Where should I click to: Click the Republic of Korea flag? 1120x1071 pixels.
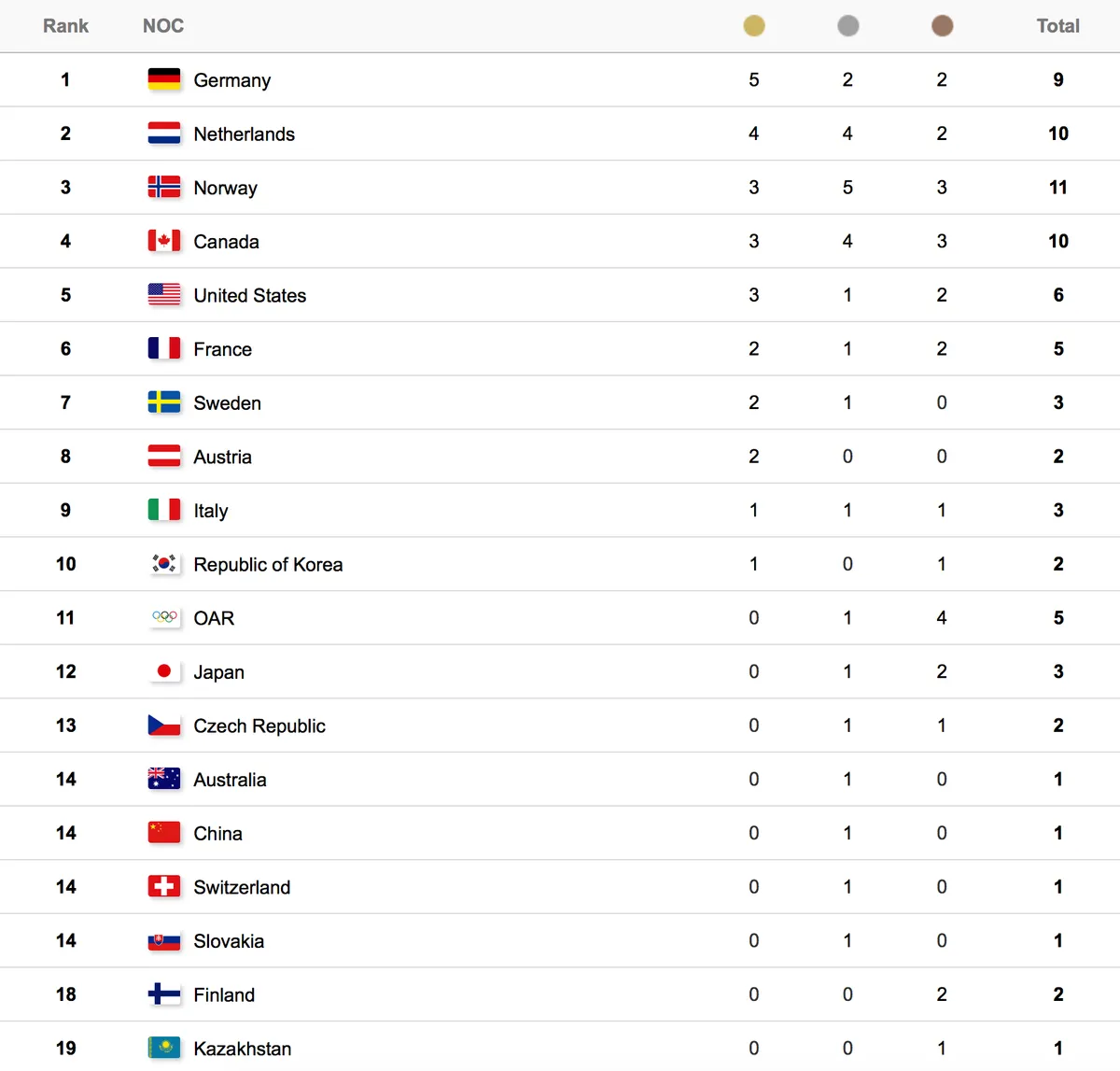164,564
